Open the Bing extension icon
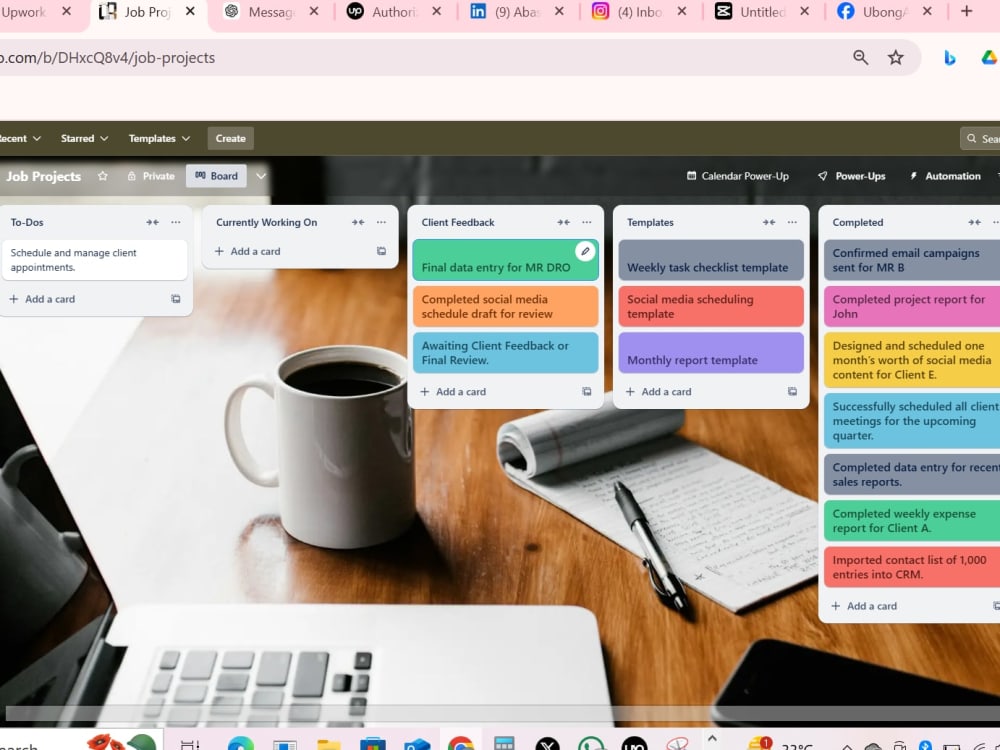The height and width of the screenshot is (750, 1000). click(950, 58)
